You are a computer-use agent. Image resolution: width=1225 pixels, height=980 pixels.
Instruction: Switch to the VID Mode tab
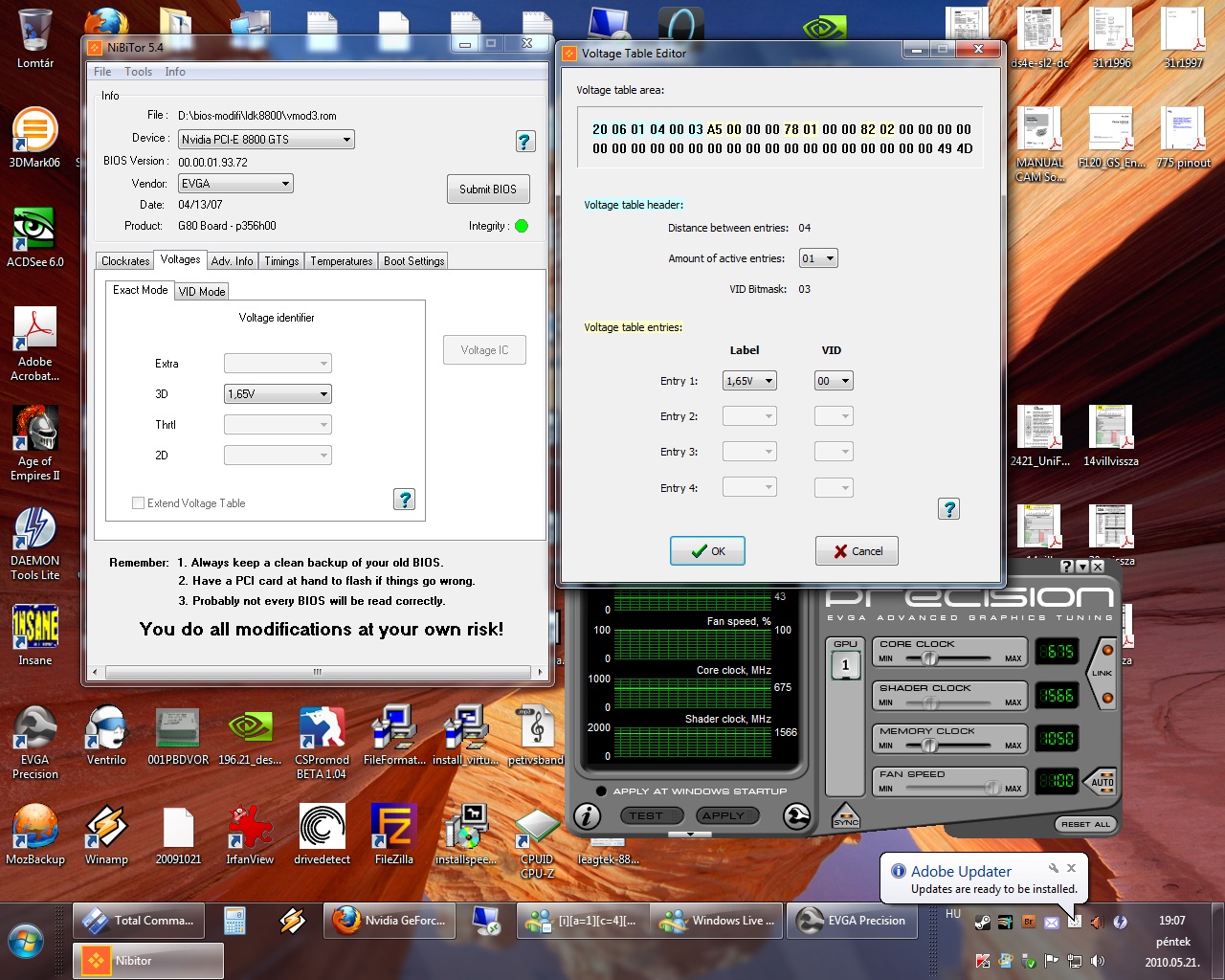coord(202,292)
